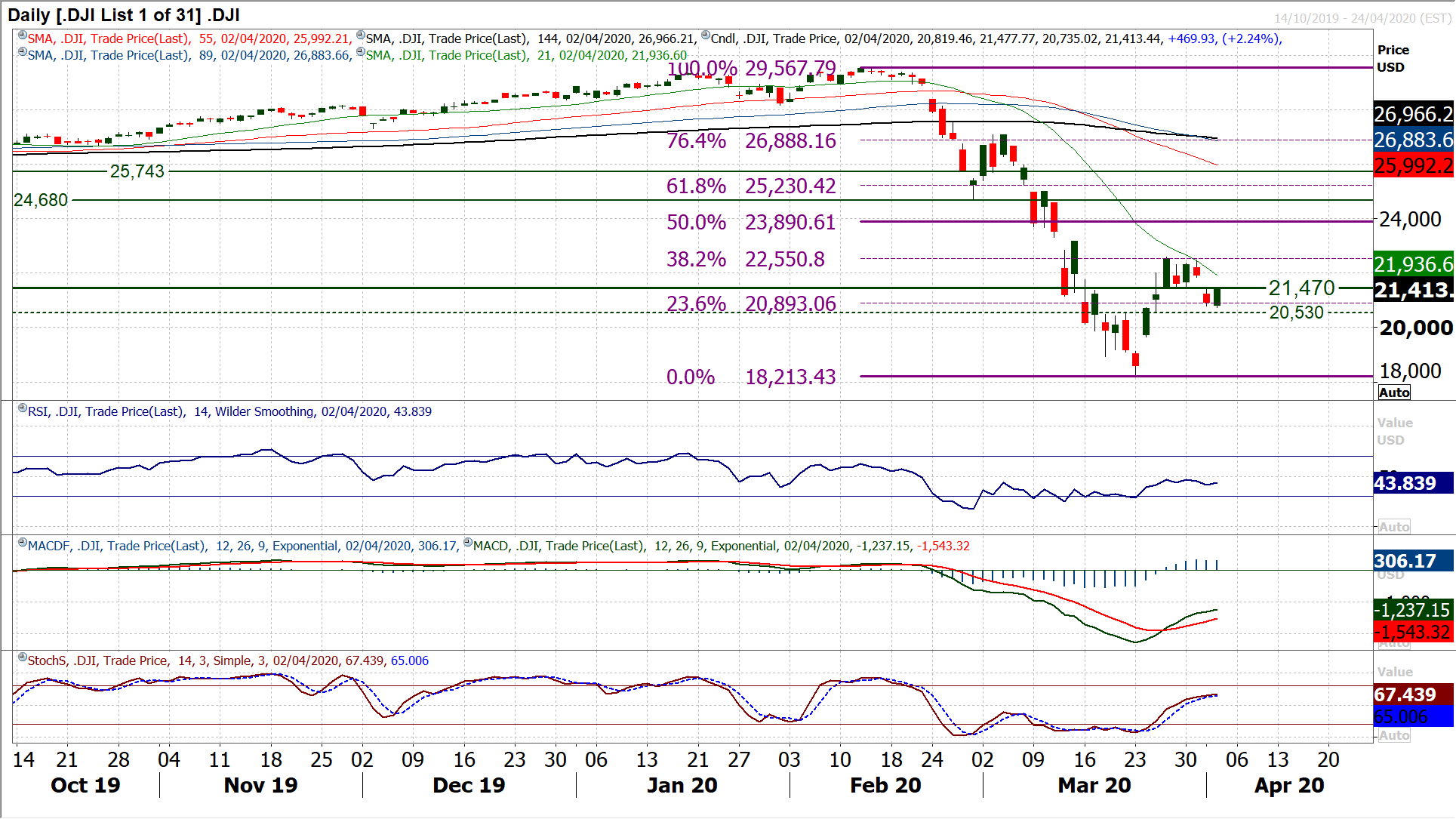Select the MACD line legend marker

pyautogui.click(x=468, y=543)
